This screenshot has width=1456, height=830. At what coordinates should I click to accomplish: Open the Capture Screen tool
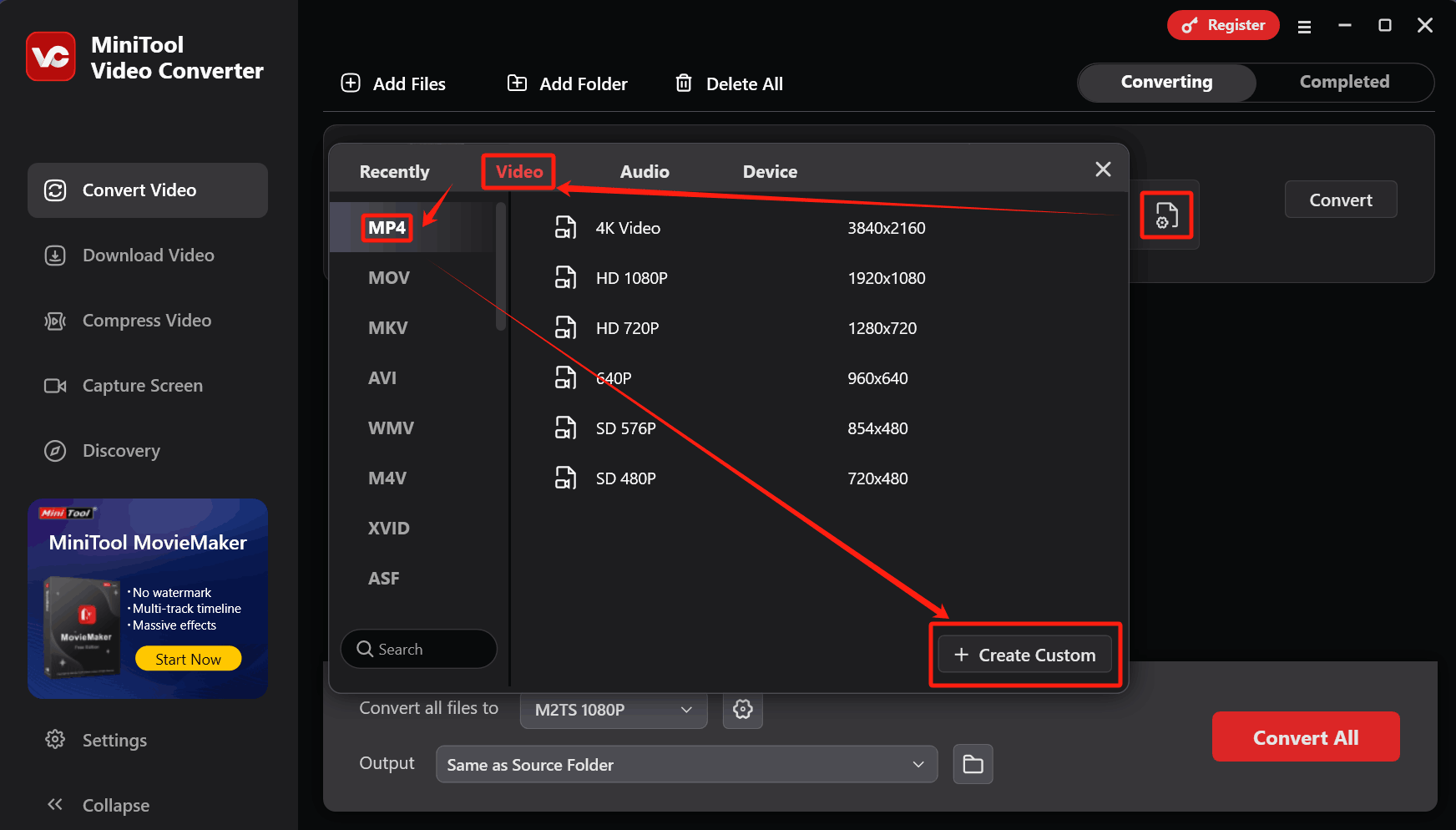pyautogui.click(x=143, y=386)
